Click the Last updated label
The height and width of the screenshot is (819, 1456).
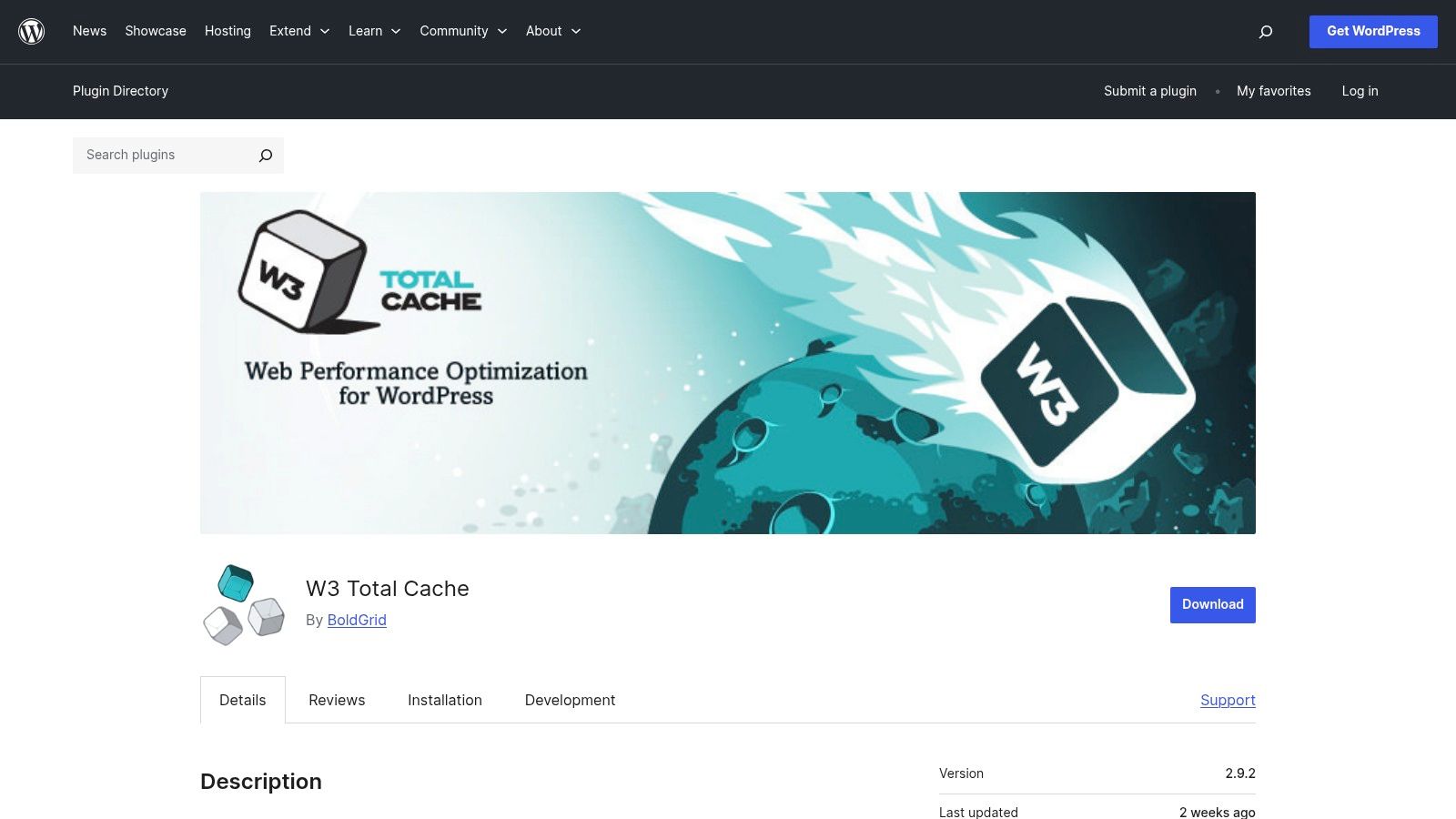pos(978,812)
